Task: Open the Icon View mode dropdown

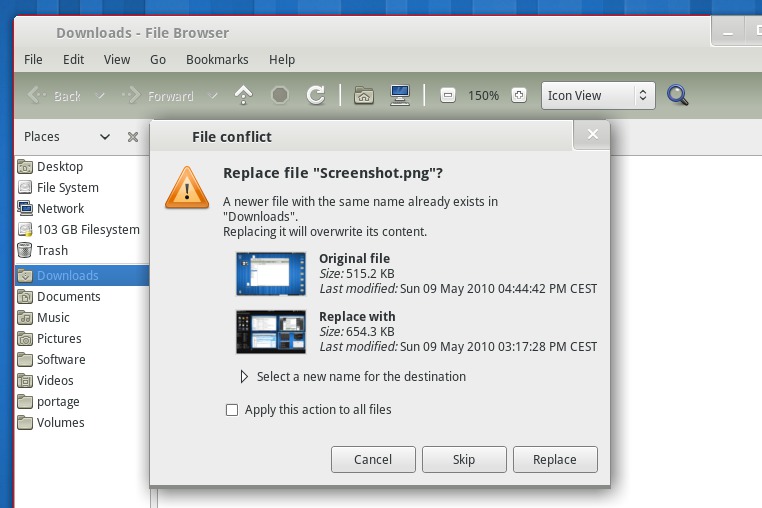Action: tap(598, 95)
